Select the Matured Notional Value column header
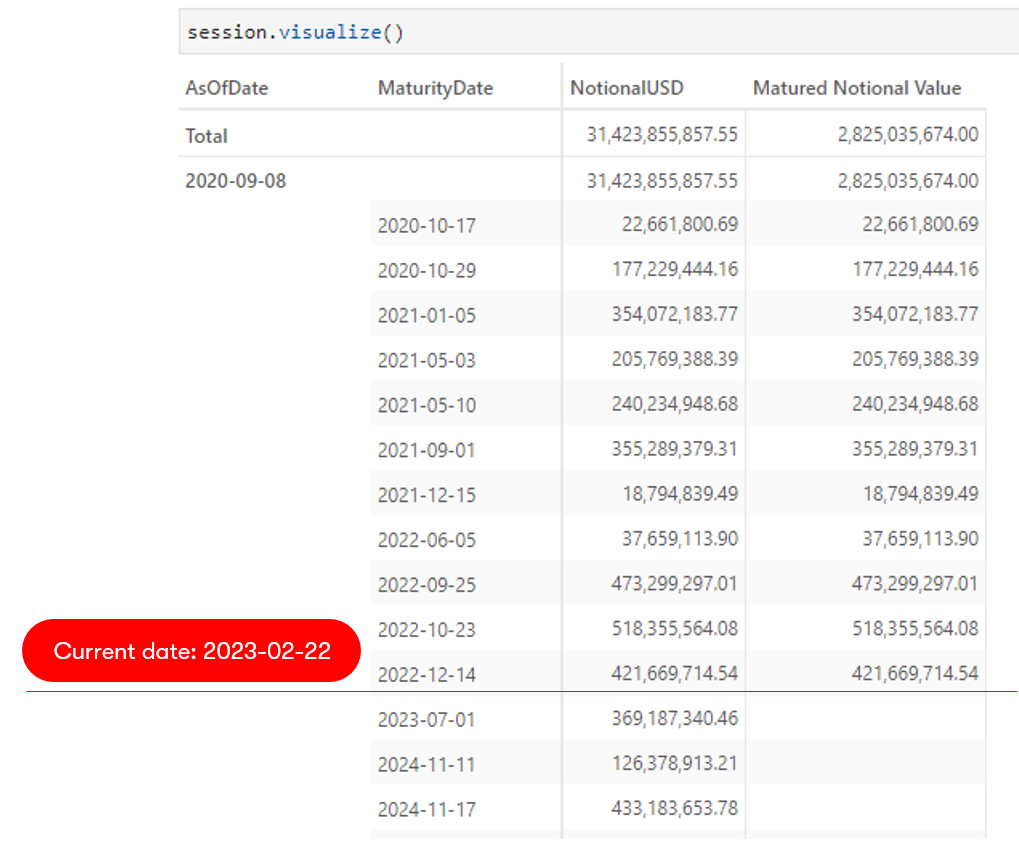 (857, 88)
